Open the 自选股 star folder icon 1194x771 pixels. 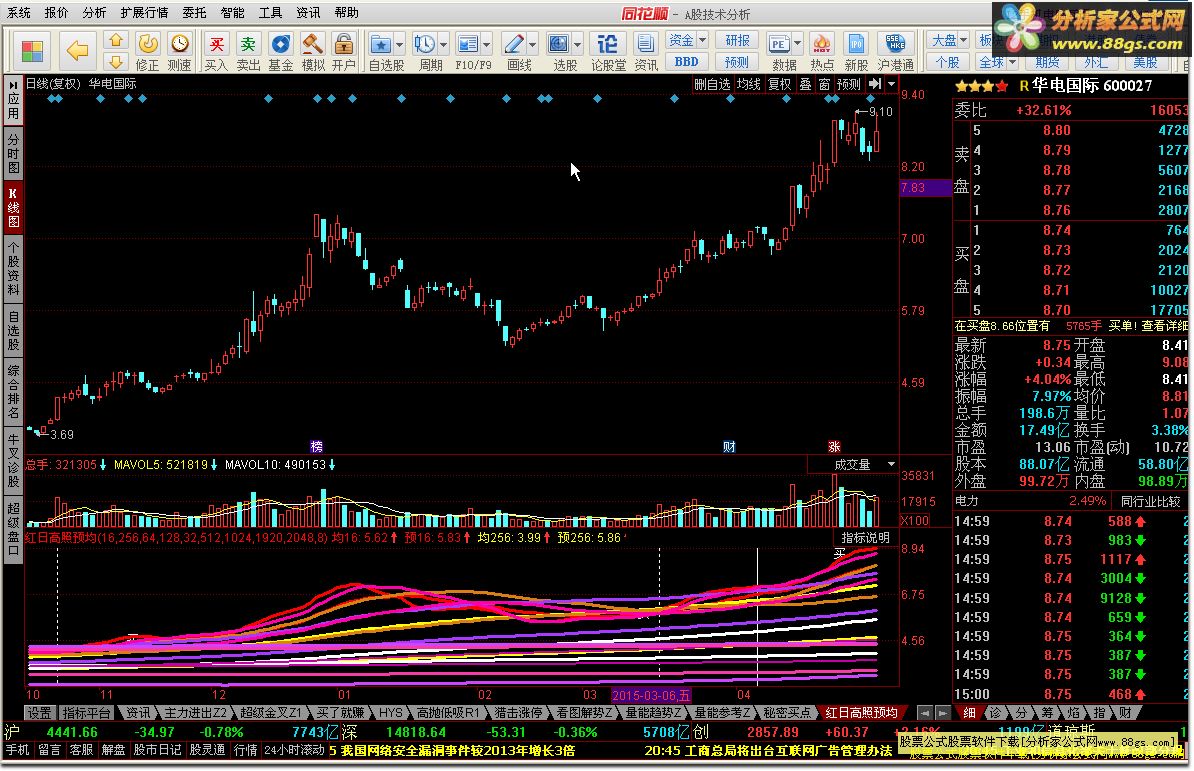(x=380, y=44)
